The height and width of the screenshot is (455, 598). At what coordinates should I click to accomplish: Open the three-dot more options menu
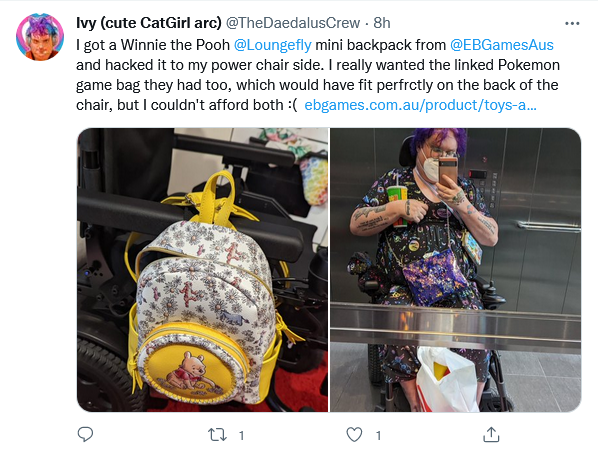pos(572,24)
